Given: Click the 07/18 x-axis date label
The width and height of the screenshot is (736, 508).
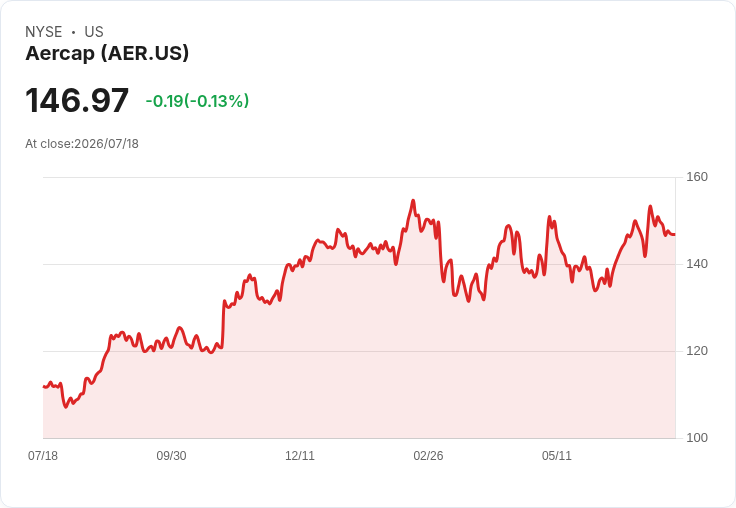Looking at the screenshot, I should coord(43,455).
